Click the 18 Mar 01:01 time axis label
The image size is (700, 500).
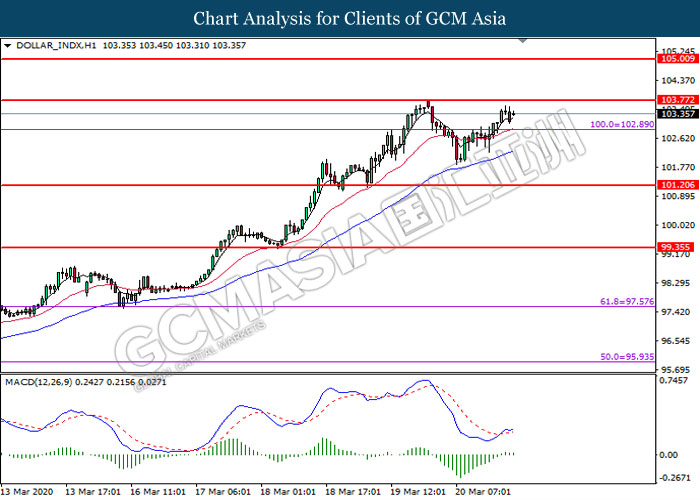coord(288,492)
